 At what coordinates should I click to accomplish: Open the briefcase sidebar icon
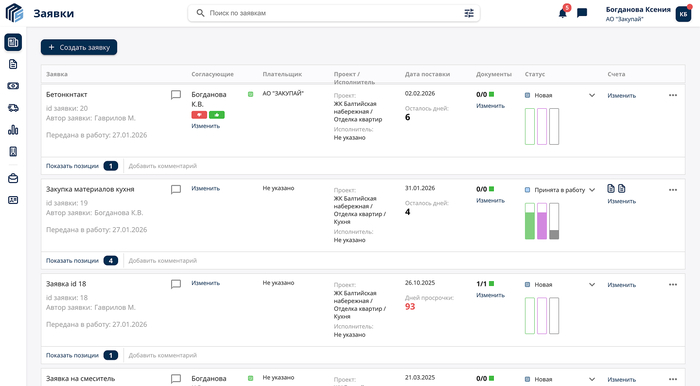click(x=13, y=178)
